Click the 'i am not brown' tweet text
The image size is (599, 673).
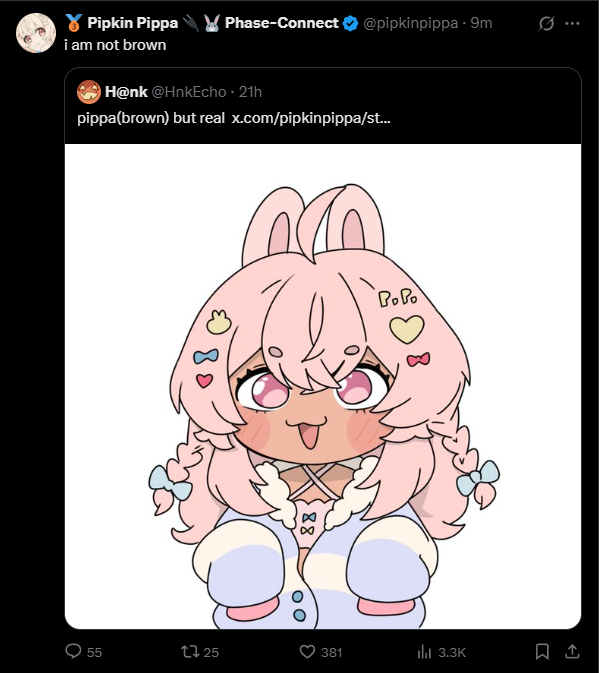115,45
